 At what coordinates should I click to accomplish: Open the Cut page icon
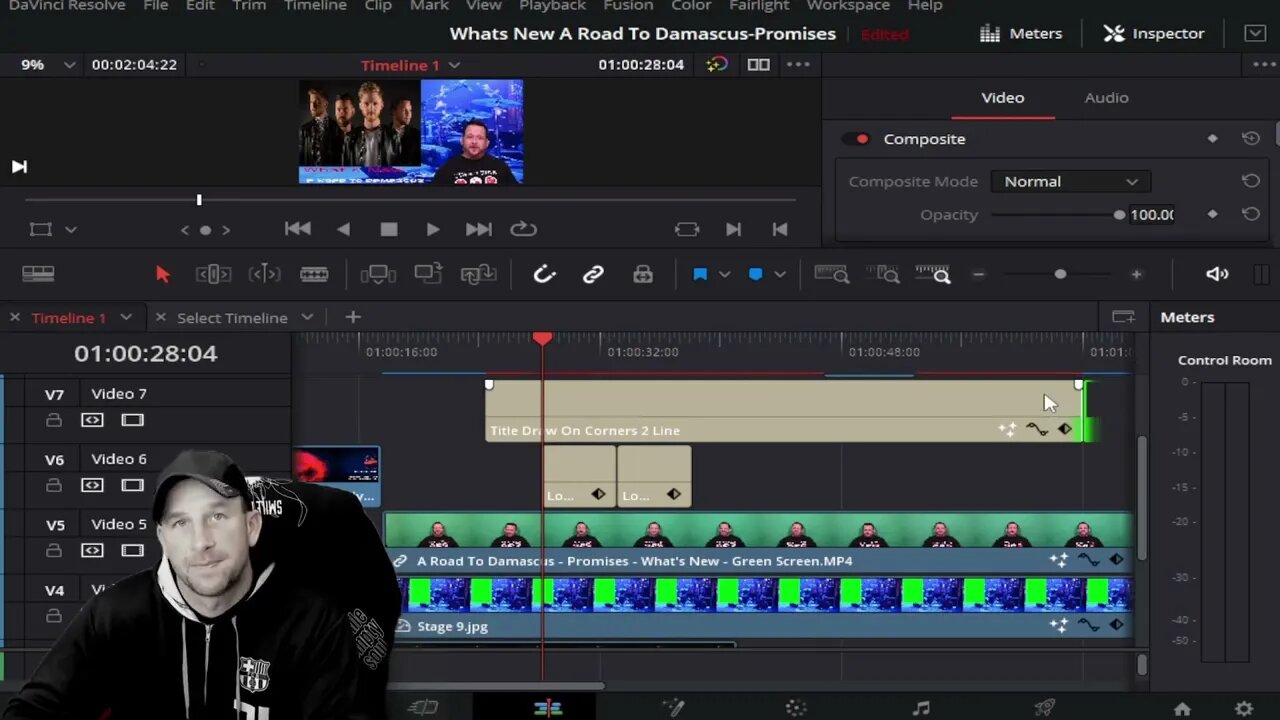423,708
